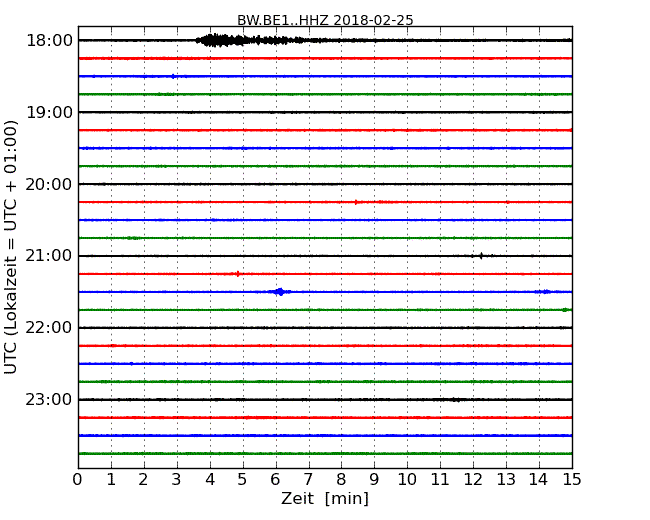Click the plot title BW.BE1..HHZ 2018-02-25
This screenshot has width=650, height=520.
click(325, 20)
